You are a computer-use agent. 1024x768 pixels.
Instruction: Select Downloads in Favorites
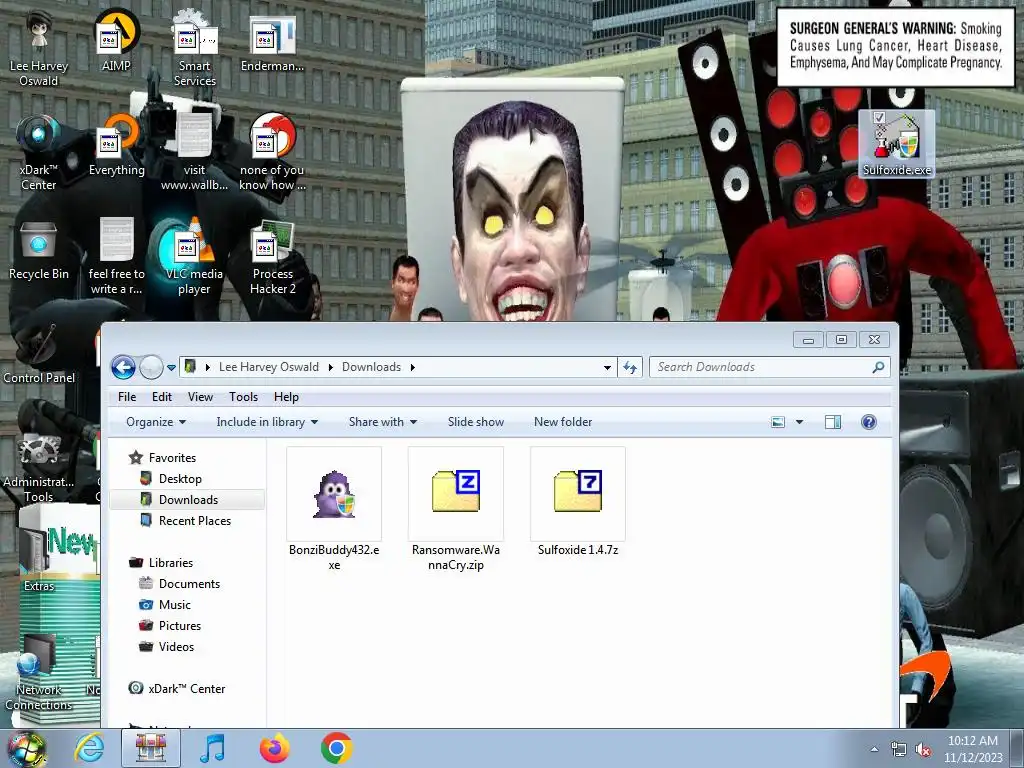pyautogui.click(x=188, y=500)
